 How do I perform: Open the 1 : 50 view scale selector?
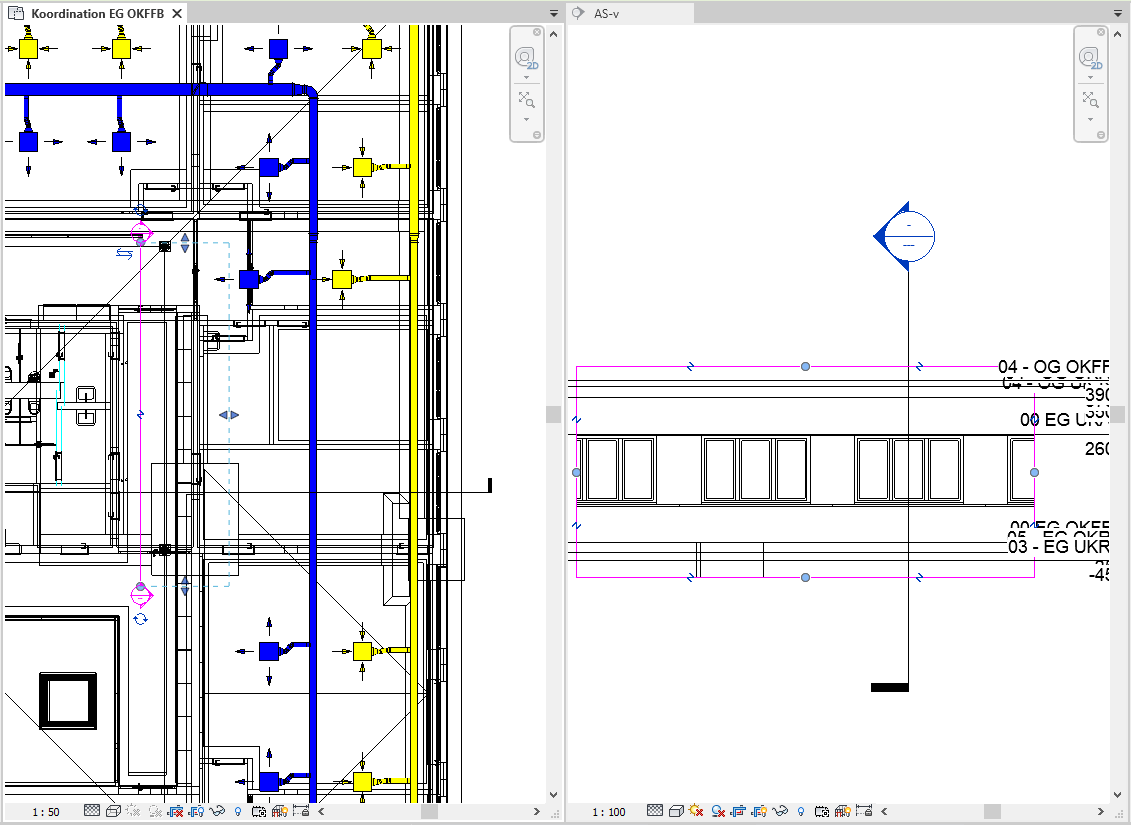46,812
